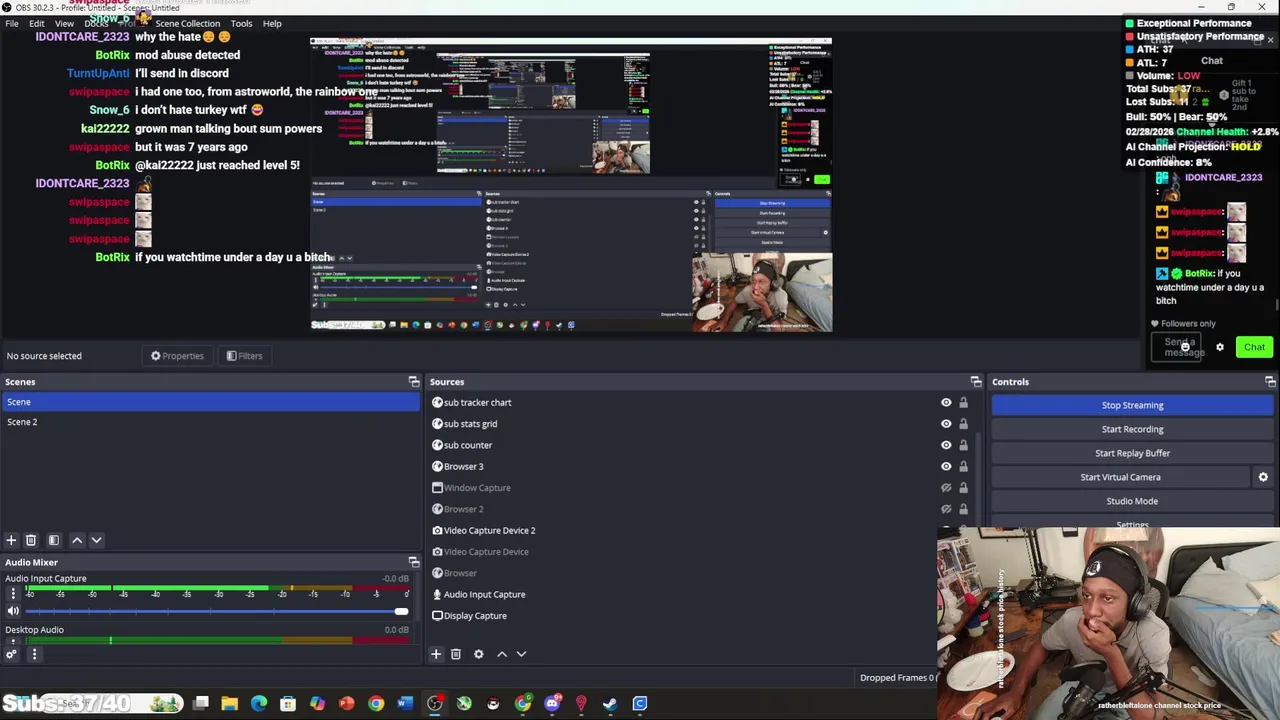Open Audio Mixer menu next to gears icon

[x=34, y=655]
